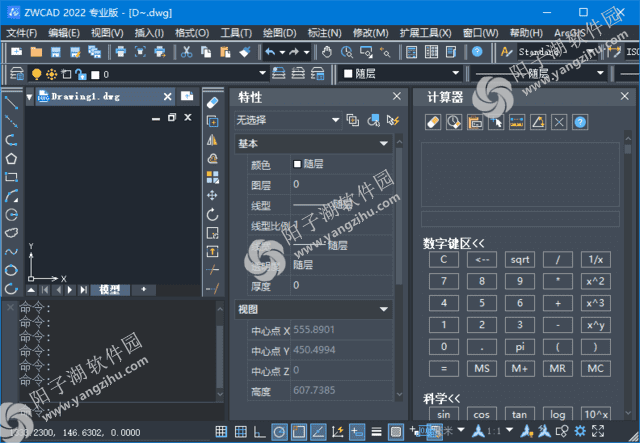Toggle layer lock padlock icon
The width and height of the screenshot is (640, 443).
click(x=81, y=74)
